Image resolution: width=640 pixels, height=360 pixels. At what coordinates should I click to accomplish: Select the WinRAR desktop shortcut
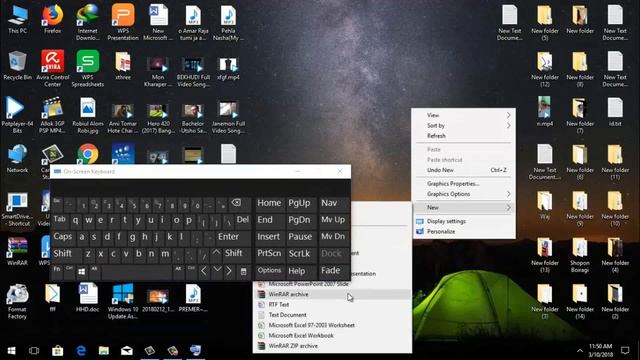[x=17, y=251]
